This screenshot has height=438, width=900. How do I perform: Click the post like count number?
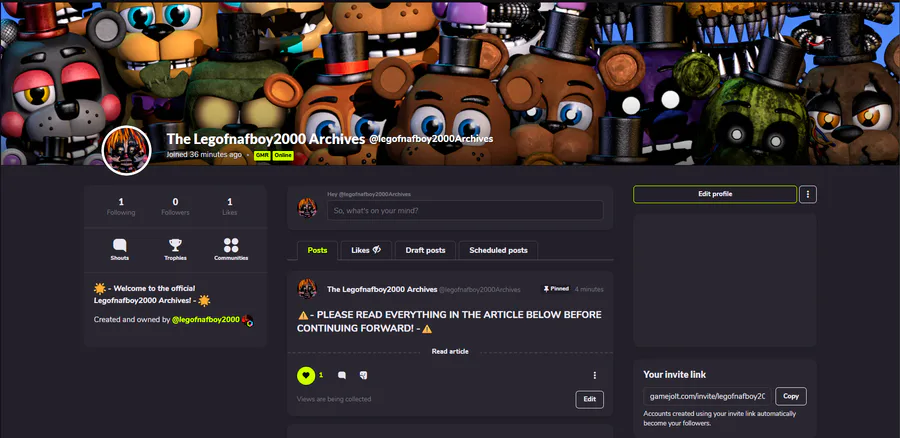click(x=321, y=375)
